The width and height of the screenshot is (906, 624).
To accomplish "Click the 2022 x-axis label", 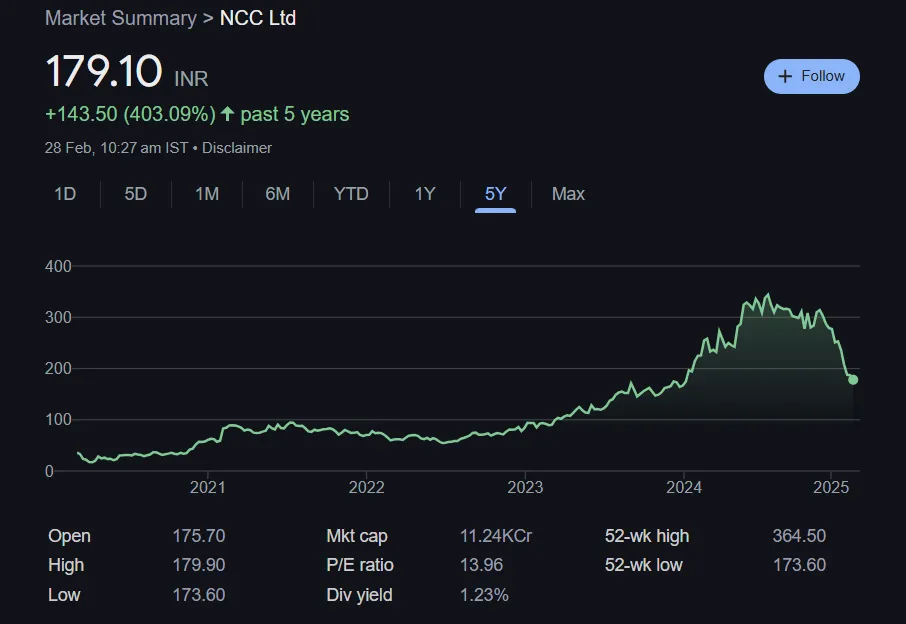I will point(366,487).
